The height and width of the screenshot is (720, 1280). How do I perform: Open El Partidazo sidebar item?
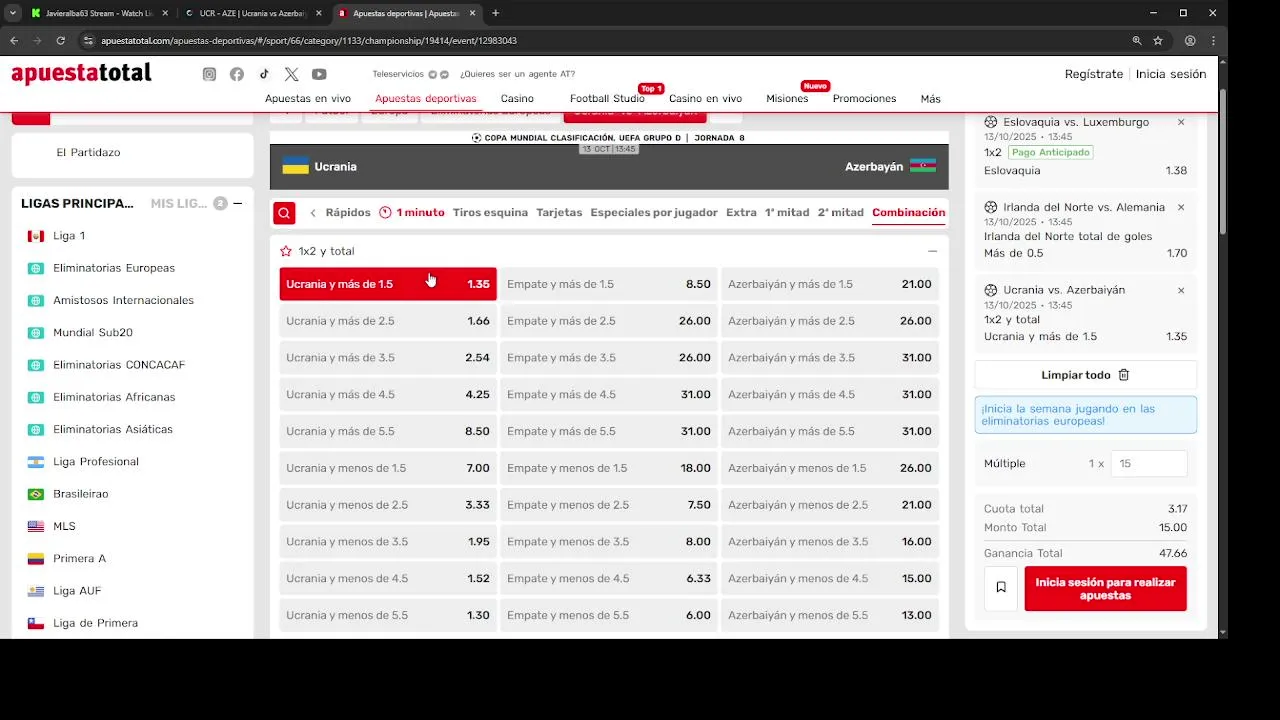tap(89, 152)
